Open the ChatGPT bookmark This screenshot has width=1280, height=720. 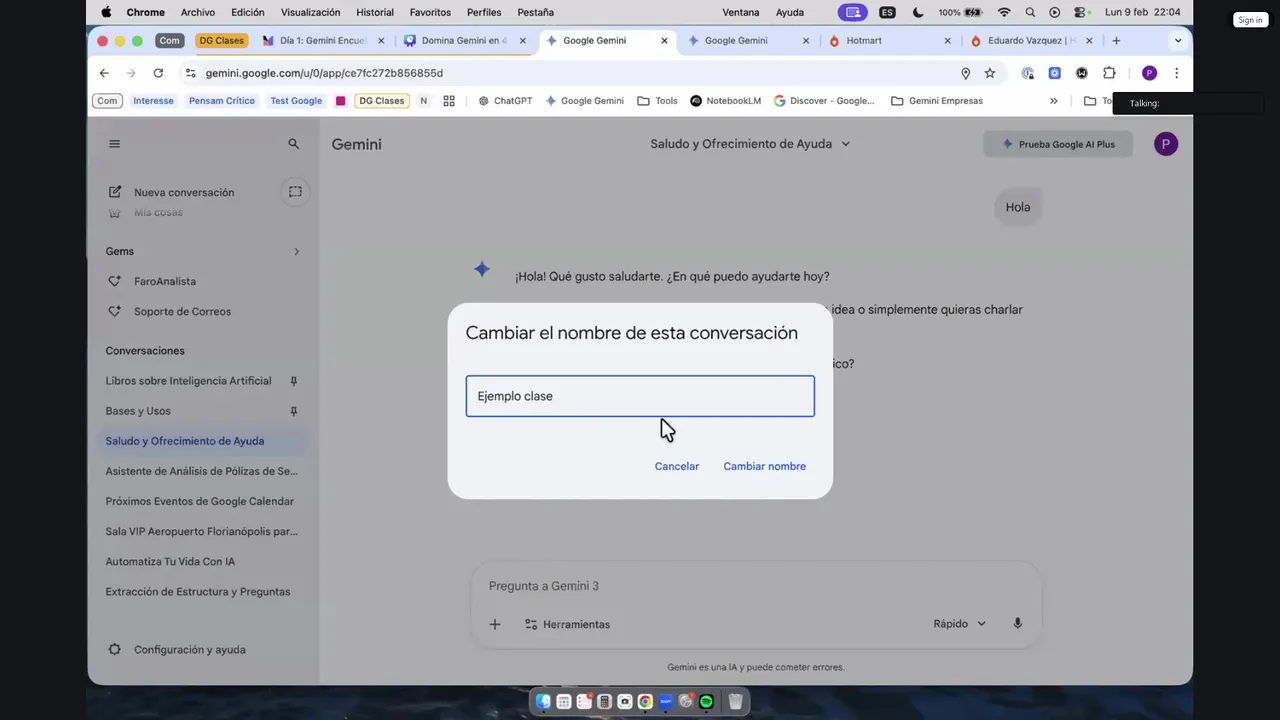click(505, 101)
